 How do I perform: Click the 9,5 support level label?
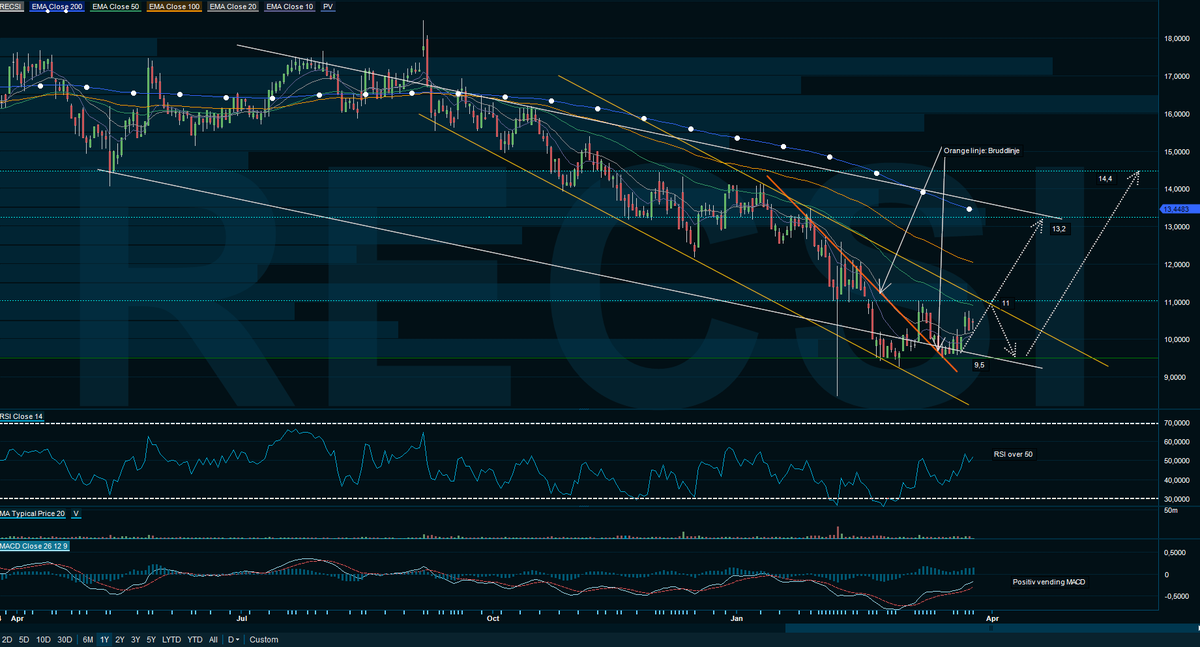(x=979, y=365)
